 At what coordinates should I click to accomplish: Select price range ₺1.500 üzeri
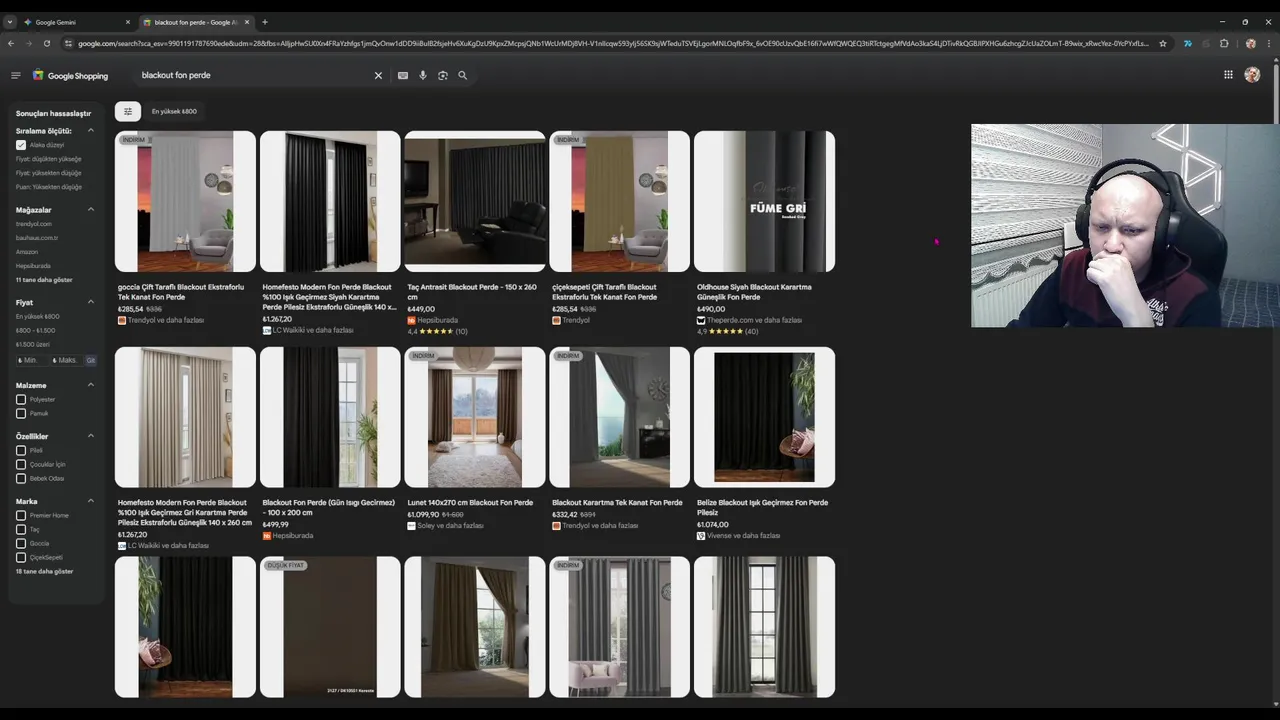coord(33,344)
